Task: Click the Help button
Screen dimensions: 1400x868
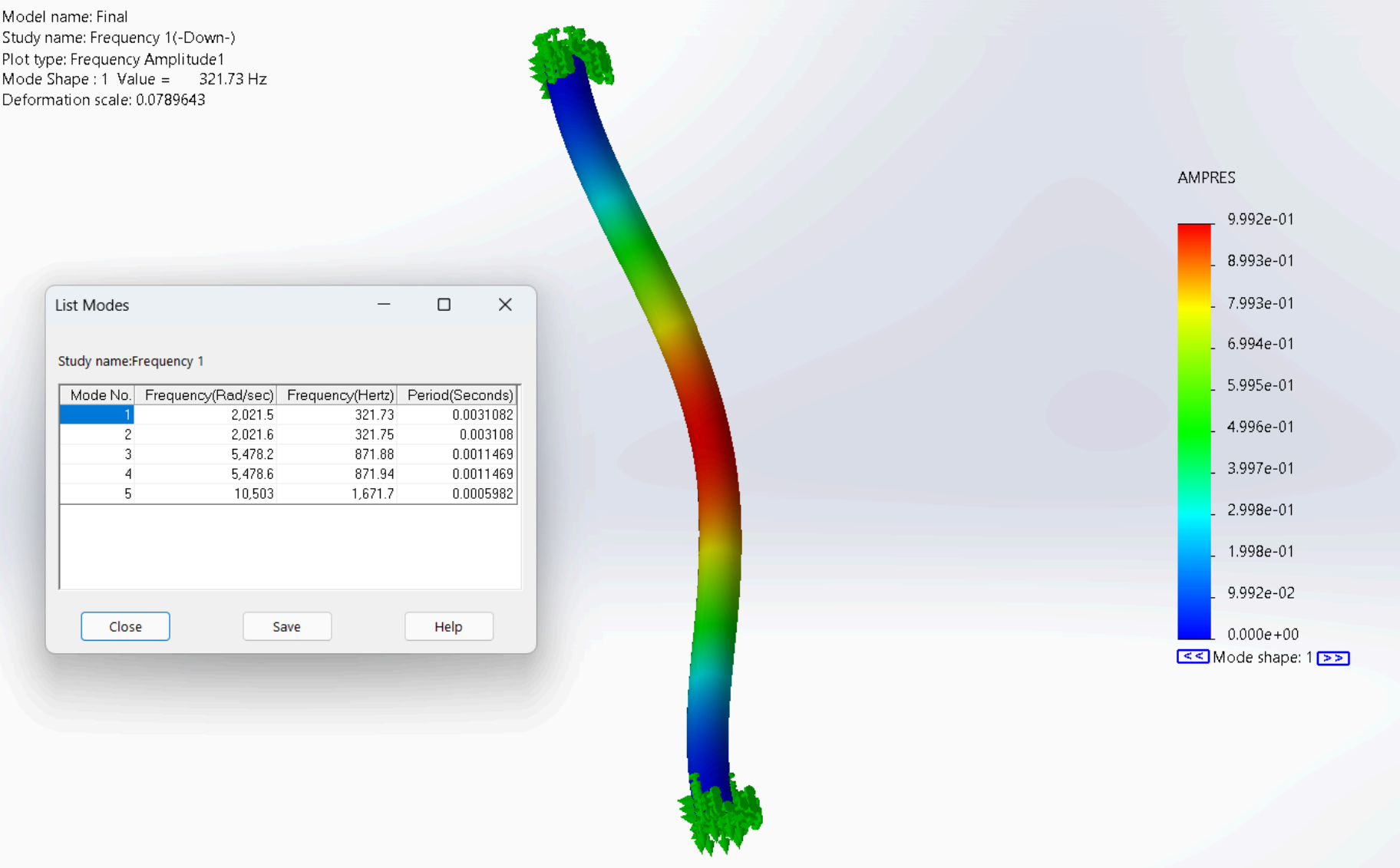Action: [x=449, y=626]
